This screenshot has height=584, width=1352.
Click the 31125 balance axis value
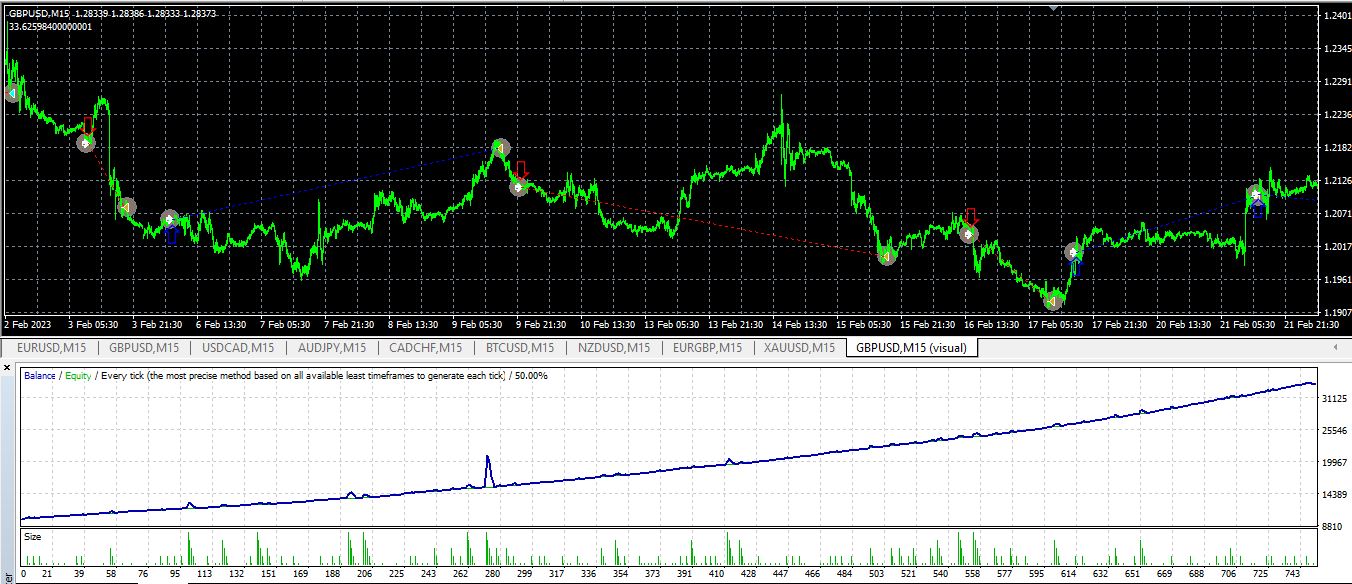[x=1335, y=399]
